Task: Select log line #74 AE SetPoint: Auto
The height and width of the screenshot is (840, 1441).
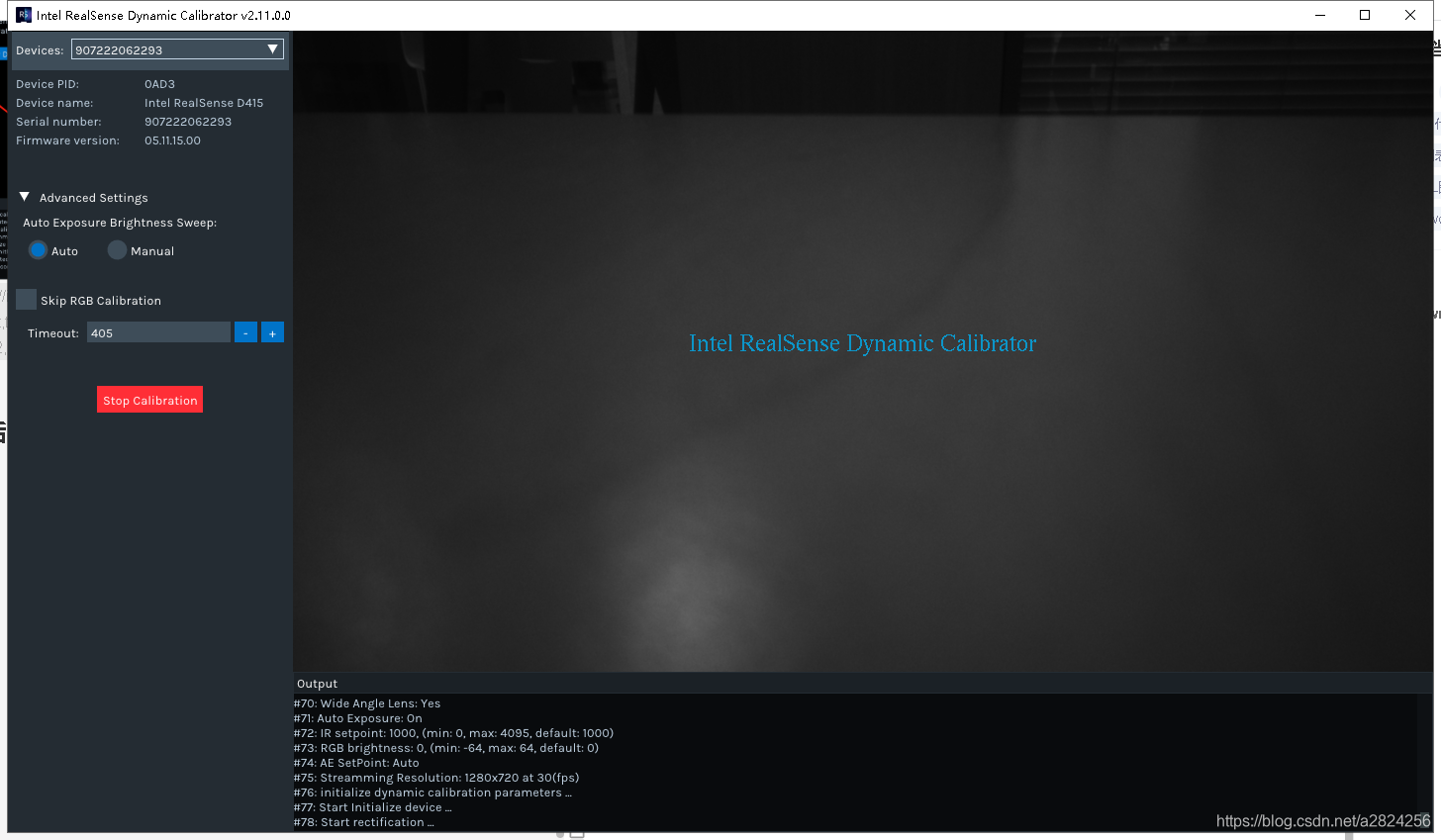Action: pos(356,763)
